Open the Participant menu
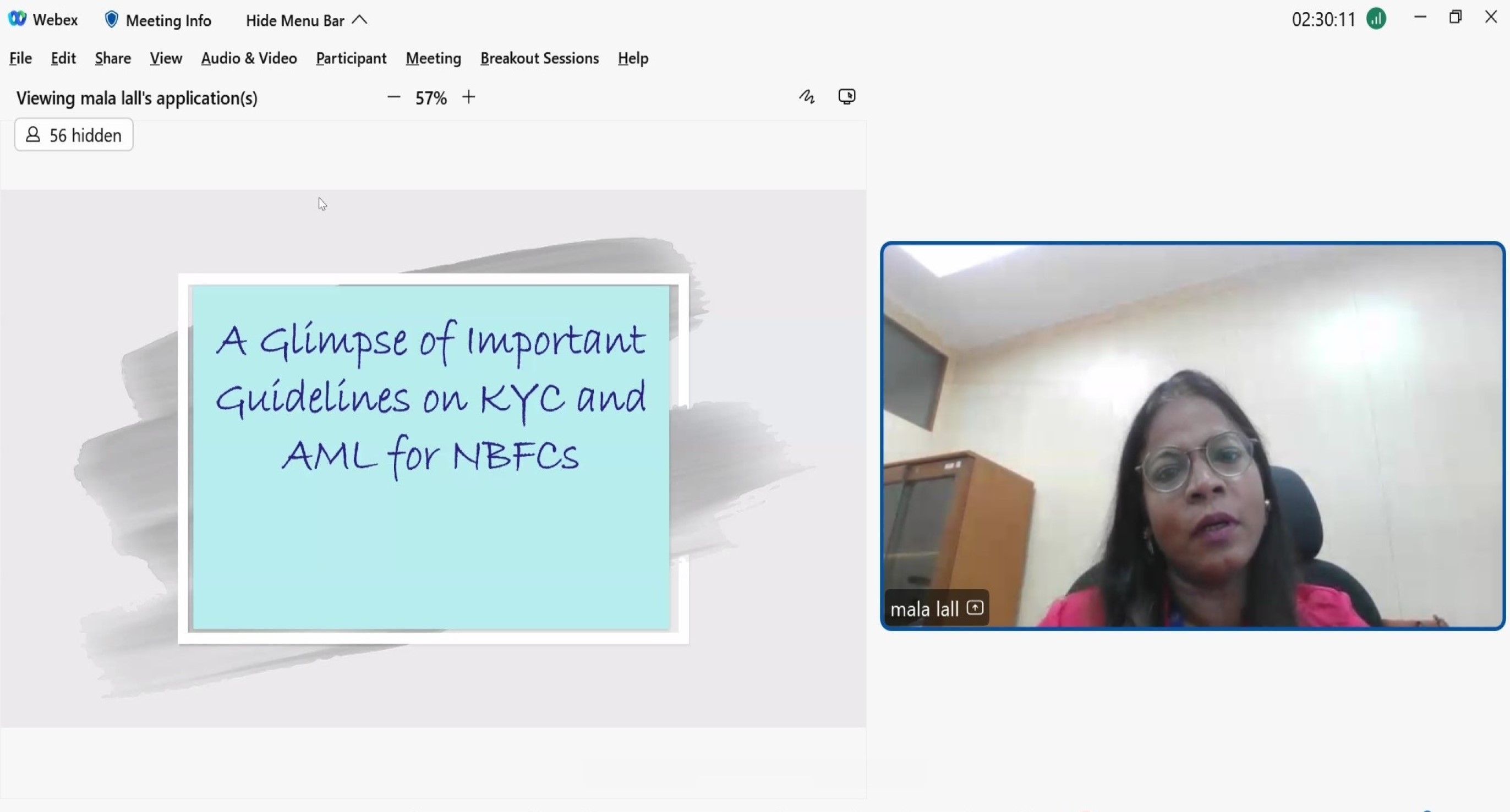This screenshot has width=1510, height=812. (x=351, y=58)
